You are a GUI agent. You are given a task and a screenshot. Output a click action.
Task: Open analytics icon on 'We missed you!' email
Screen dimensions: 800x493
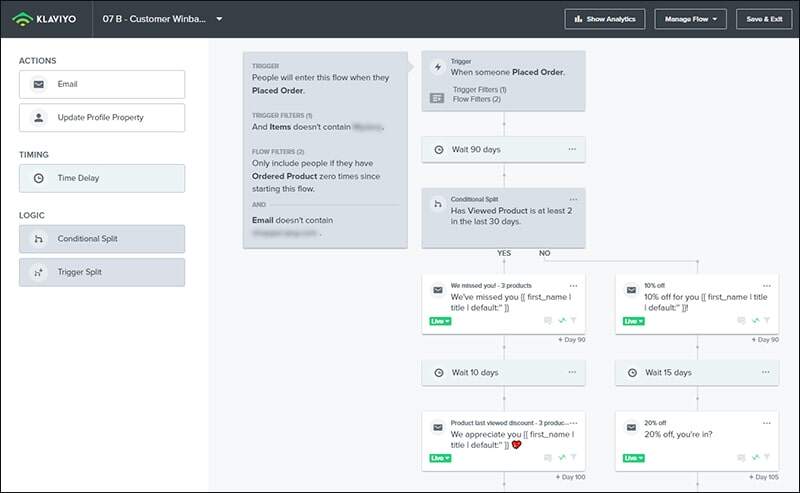561,321
